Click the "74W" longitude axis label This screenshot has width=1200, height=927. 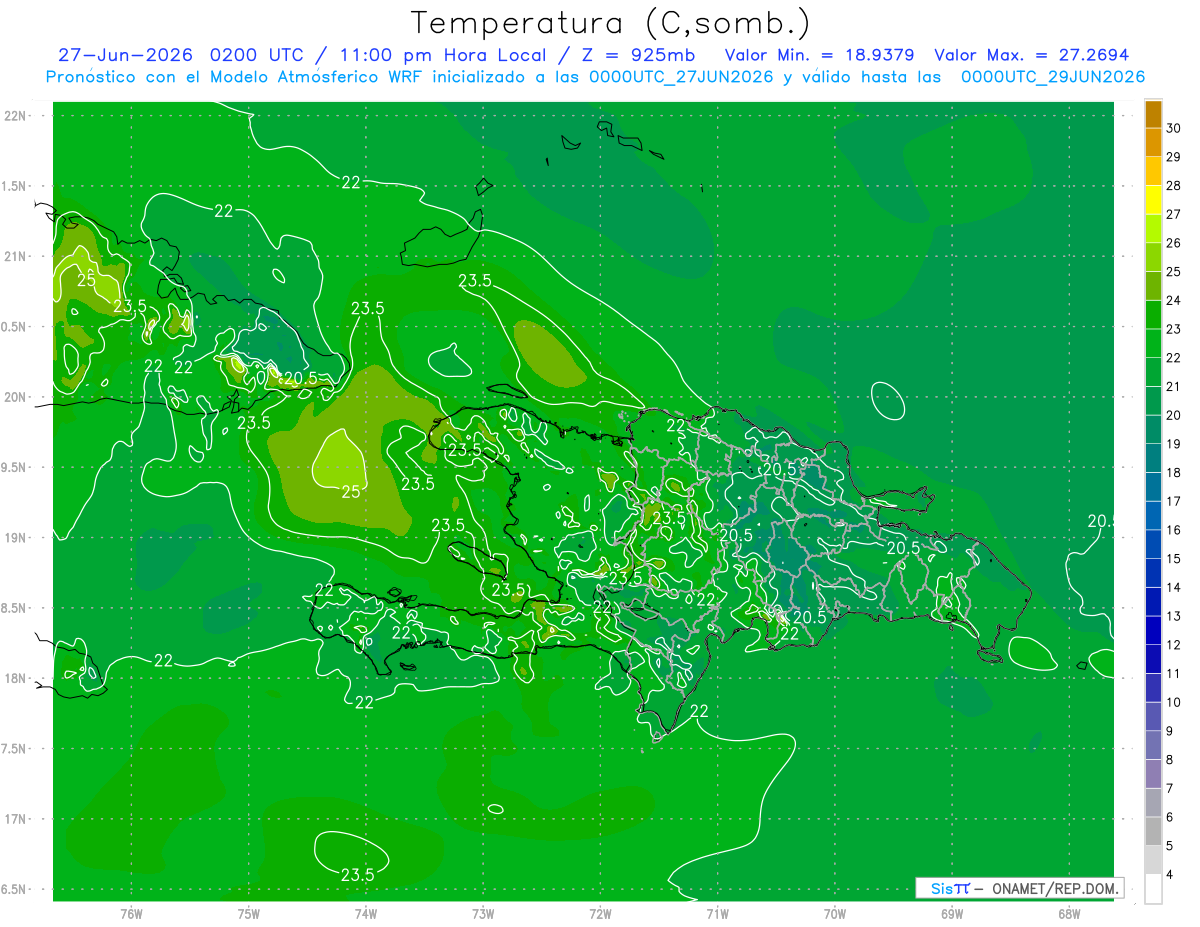(366, 914)
